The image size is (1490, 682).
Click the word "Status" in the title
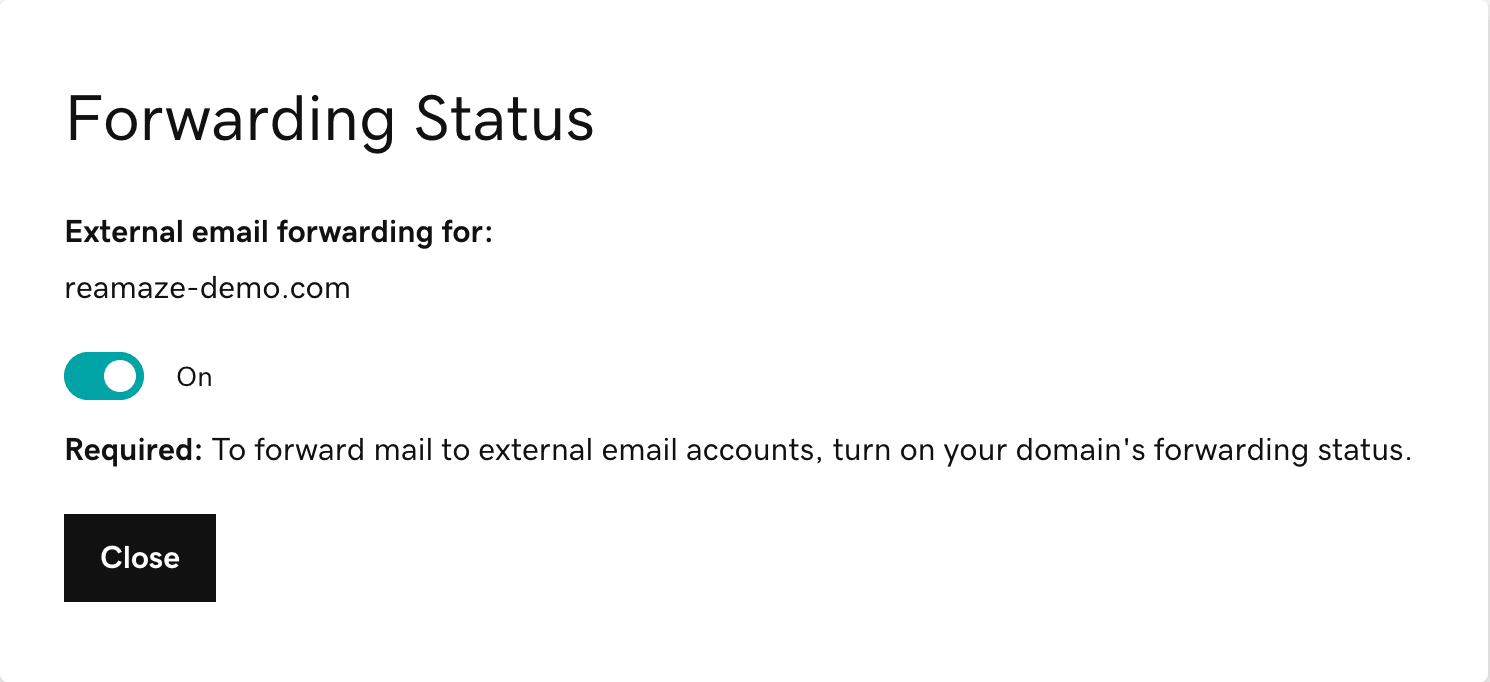point(504,120)
